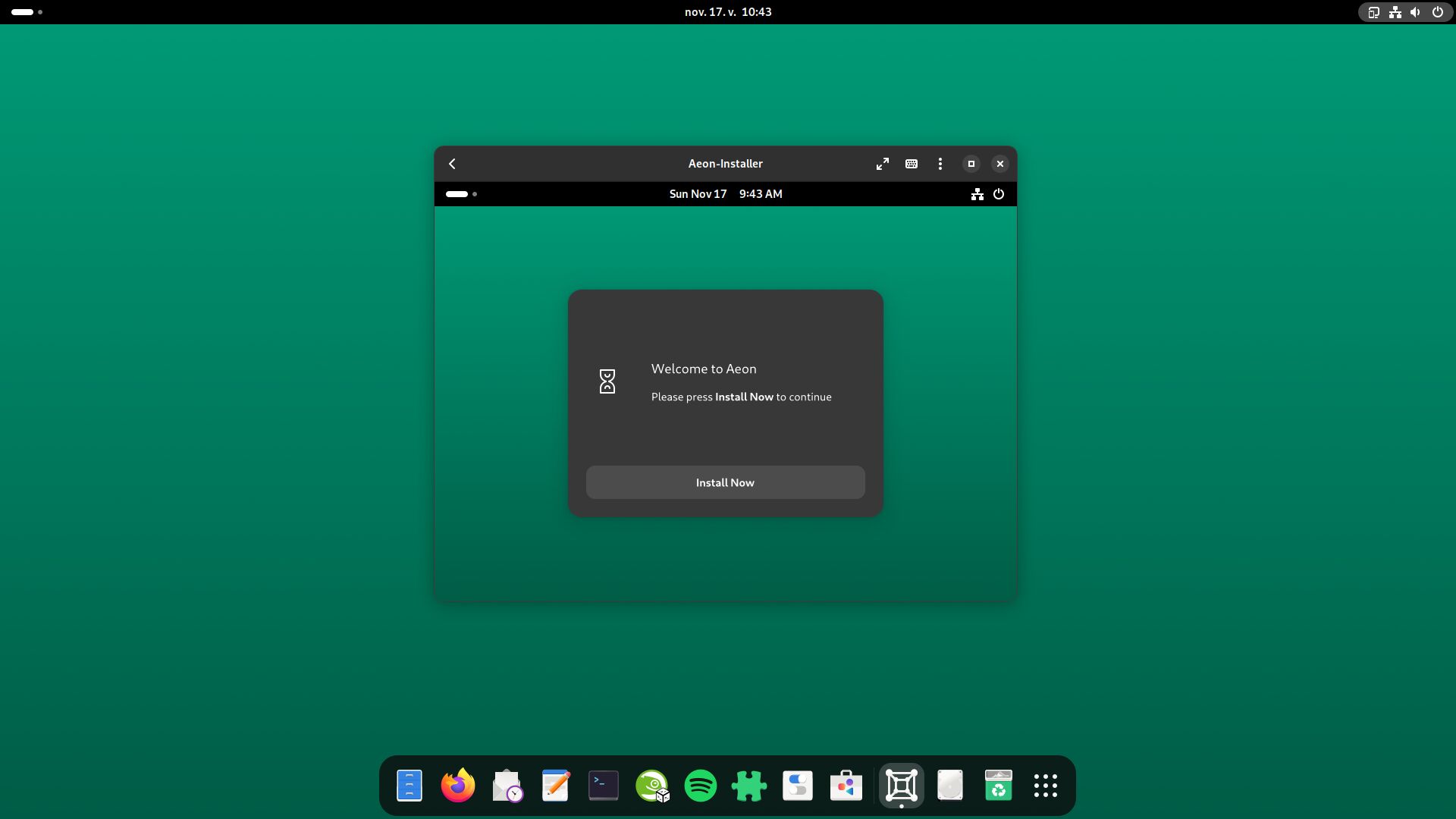Go back using the arrow in Aeon-Installer header

click(x=452, y=164)
